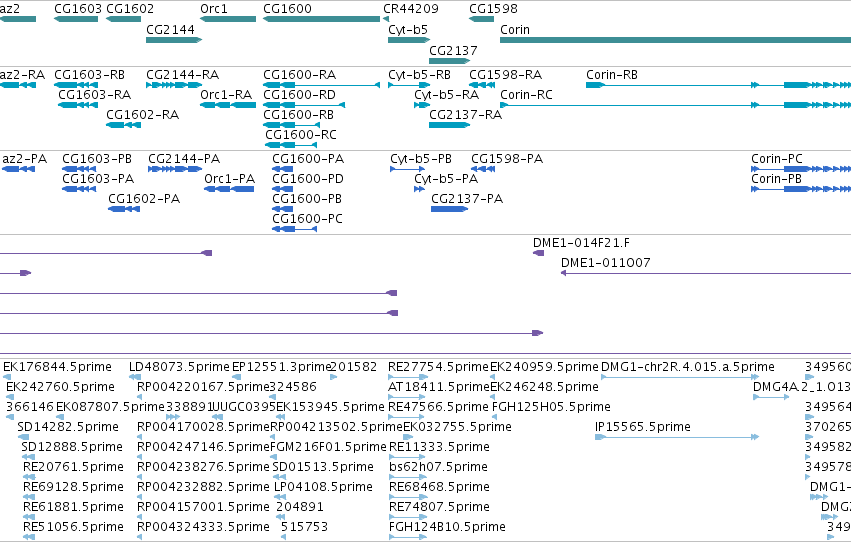
Task: Select protein CG1602-PA
Action: click(x=144, y=199)
